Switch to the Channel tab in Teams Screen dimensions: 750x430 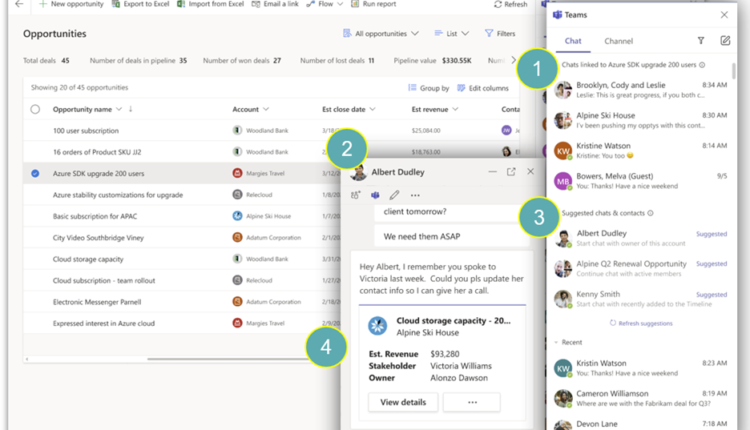pyautogui.click(x=618, y=42)
